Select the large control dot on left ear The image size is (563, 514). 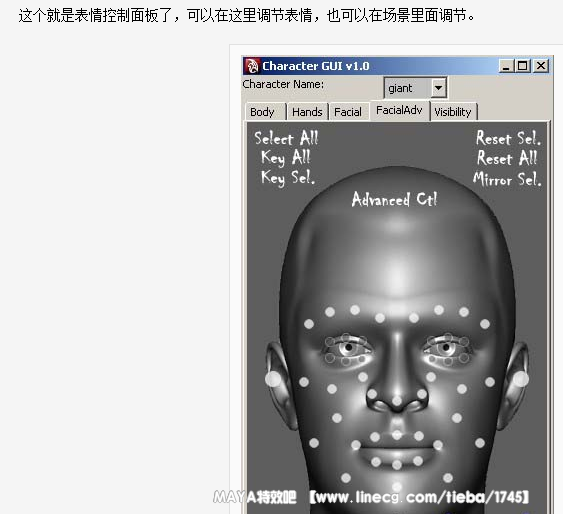(273, 379)
